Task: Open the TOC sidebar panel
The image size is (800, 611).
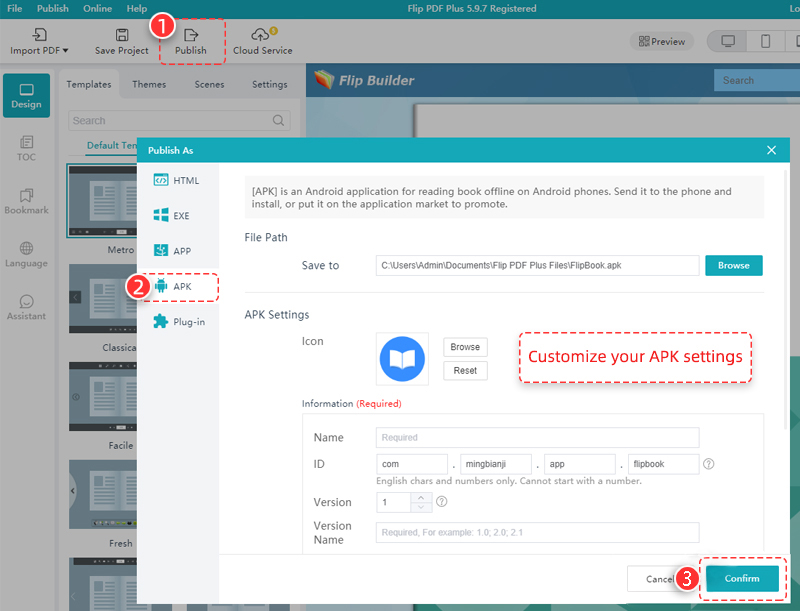Action: tap(27, 148)
